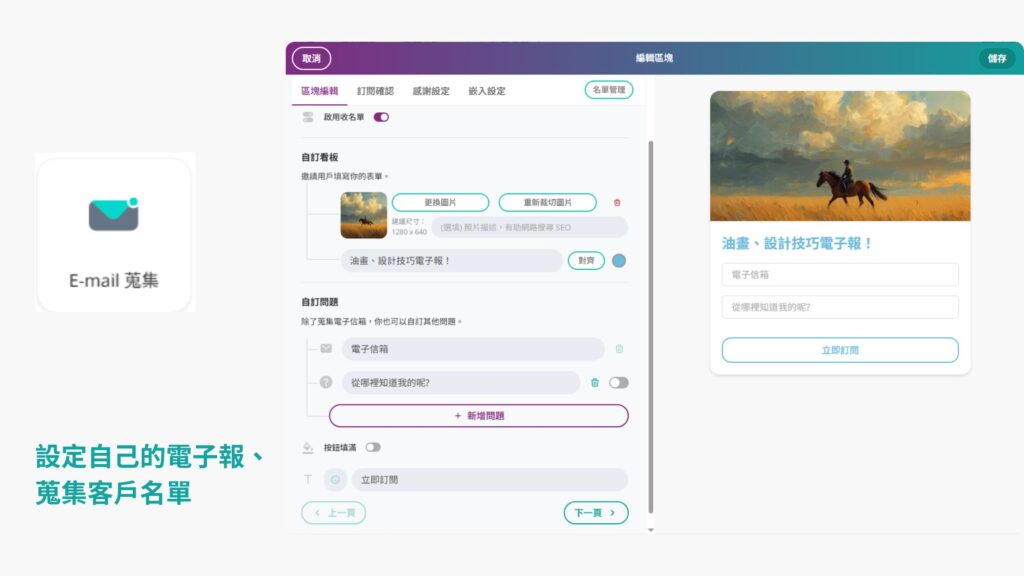Viewport: 1024px width, 576px height.
Task: Open the emoji picker beside 立即訂閱 field
Action: 335,480
